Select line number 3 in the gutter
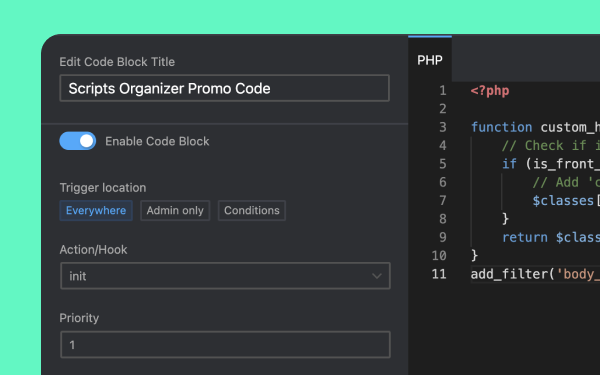Viewport: 600px width, 375px height. (x=443, y=127)
